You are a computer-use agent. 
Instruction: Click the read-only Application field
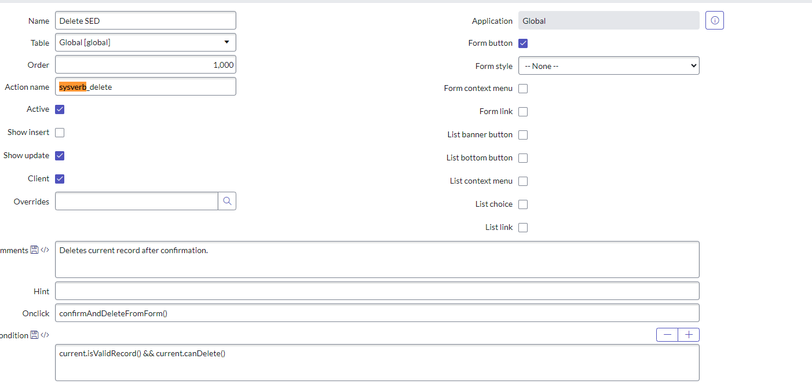pos(609,21)
